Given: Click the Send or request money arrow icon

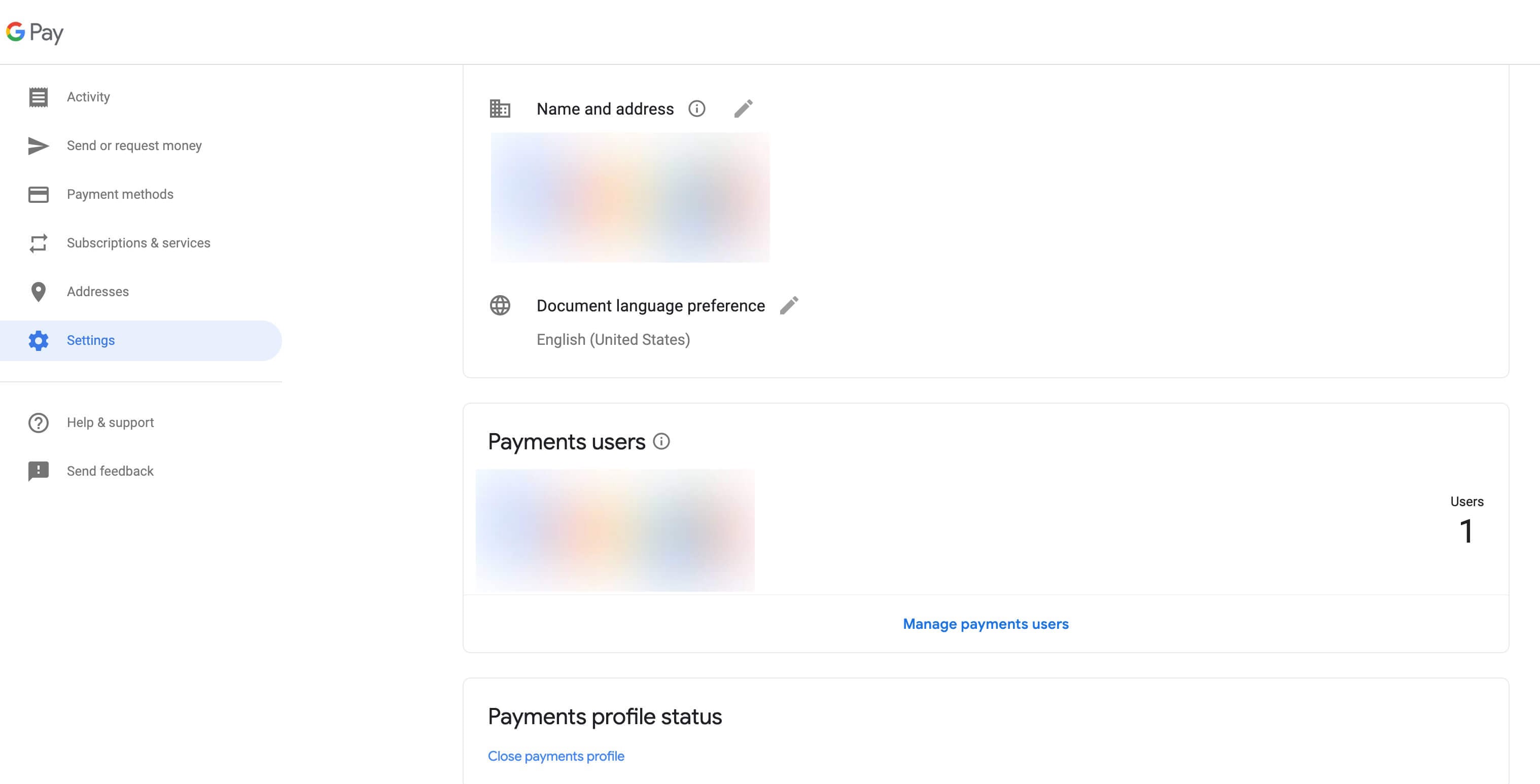Looking at the screenshot, I should click(38, 146).
